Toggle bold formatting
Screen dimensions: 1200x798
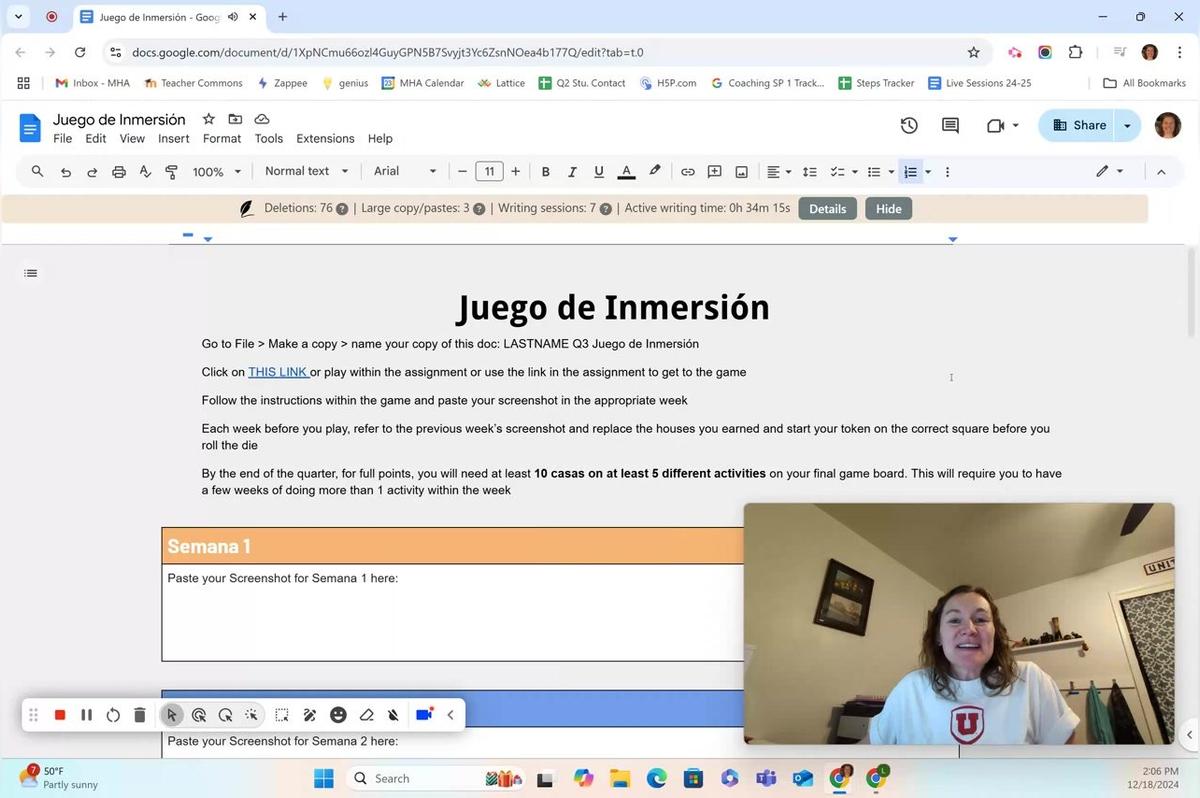coord(545,171)
